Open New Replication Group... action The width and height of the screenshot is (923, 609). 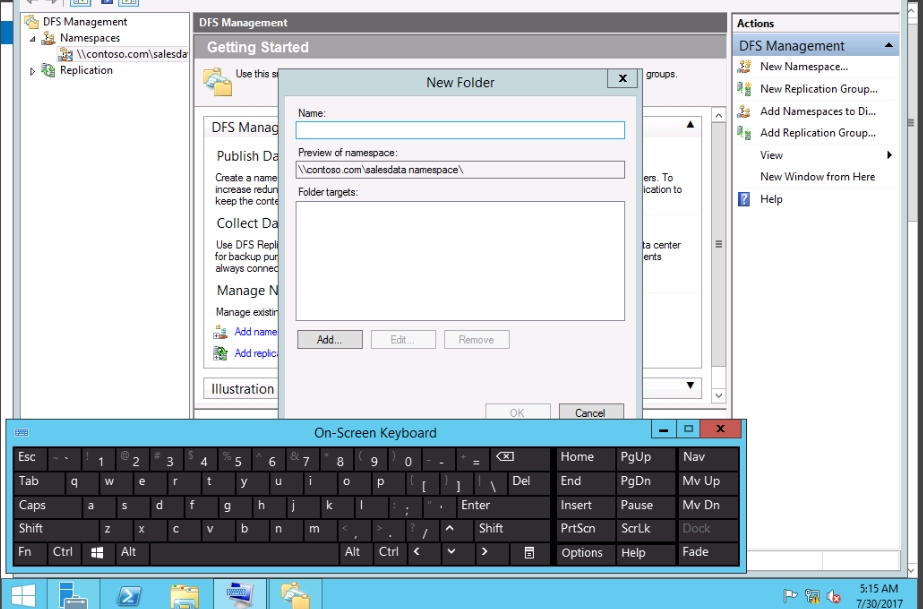pos(818,89)
